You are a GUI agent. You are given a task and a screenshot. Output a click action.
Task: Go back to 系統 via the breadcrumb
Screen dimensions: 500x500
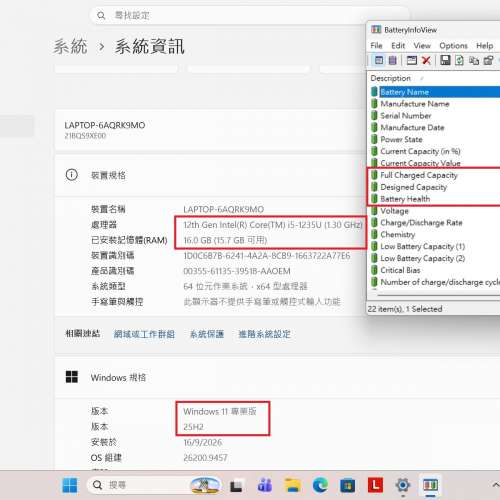[70, 46]
